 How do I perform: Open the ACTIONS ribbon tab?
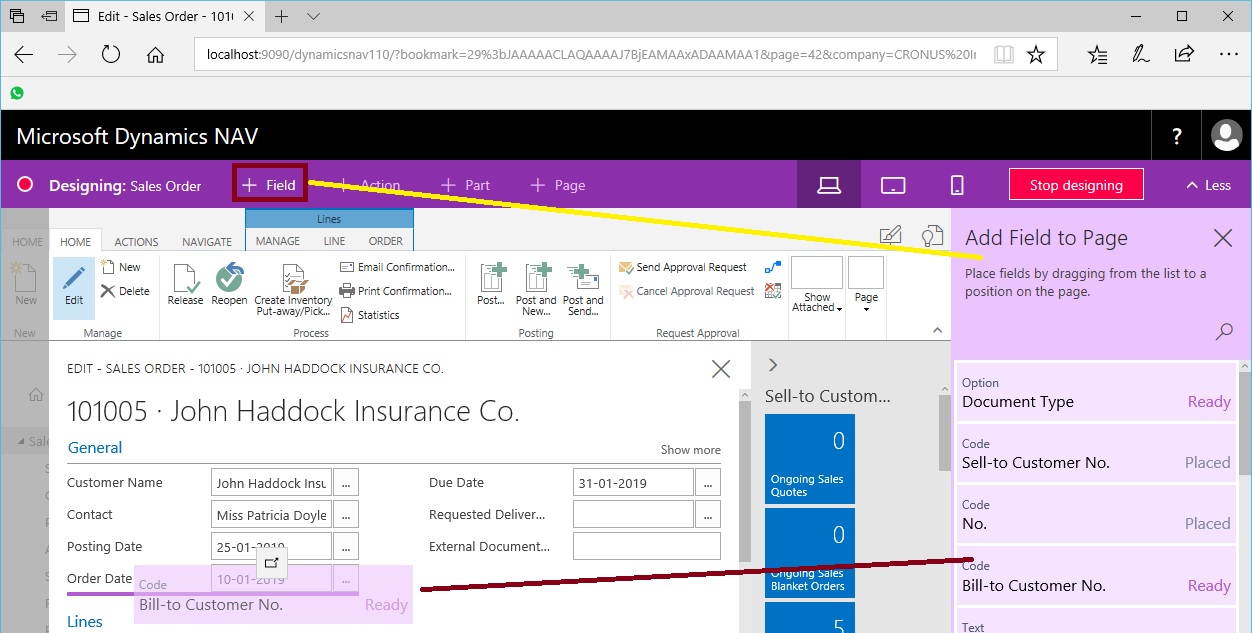click(x=136, y=242)
